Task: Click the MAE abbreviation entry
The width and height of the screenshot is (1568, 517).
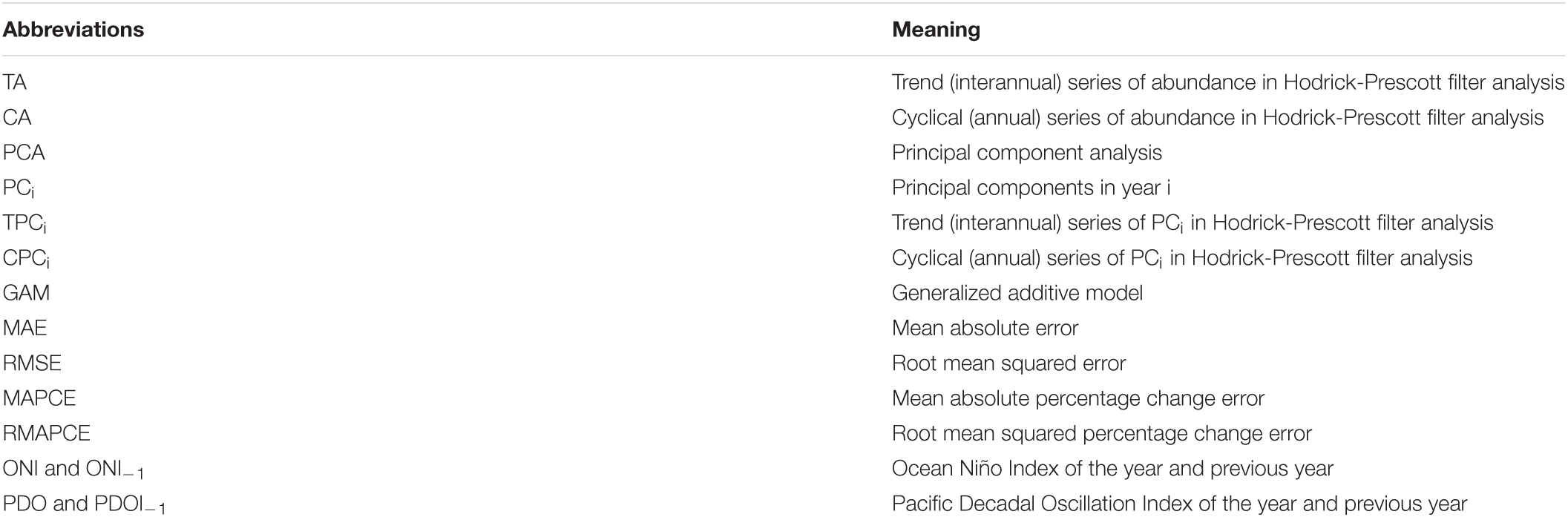Action: pos(25,328)
